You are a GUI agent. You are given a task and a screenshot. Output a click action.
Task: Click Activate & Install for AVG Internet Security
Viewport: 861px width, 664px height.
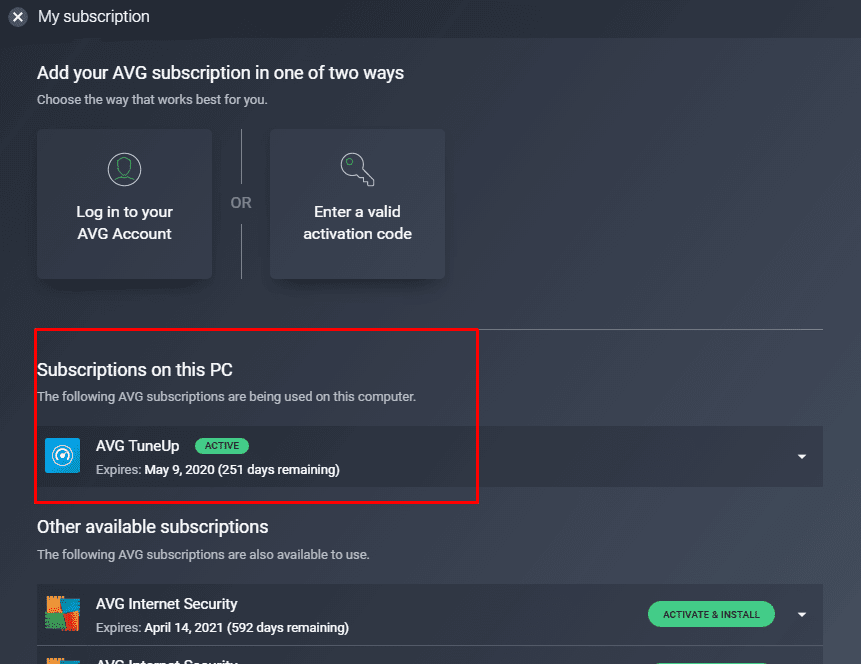[711, 614]
